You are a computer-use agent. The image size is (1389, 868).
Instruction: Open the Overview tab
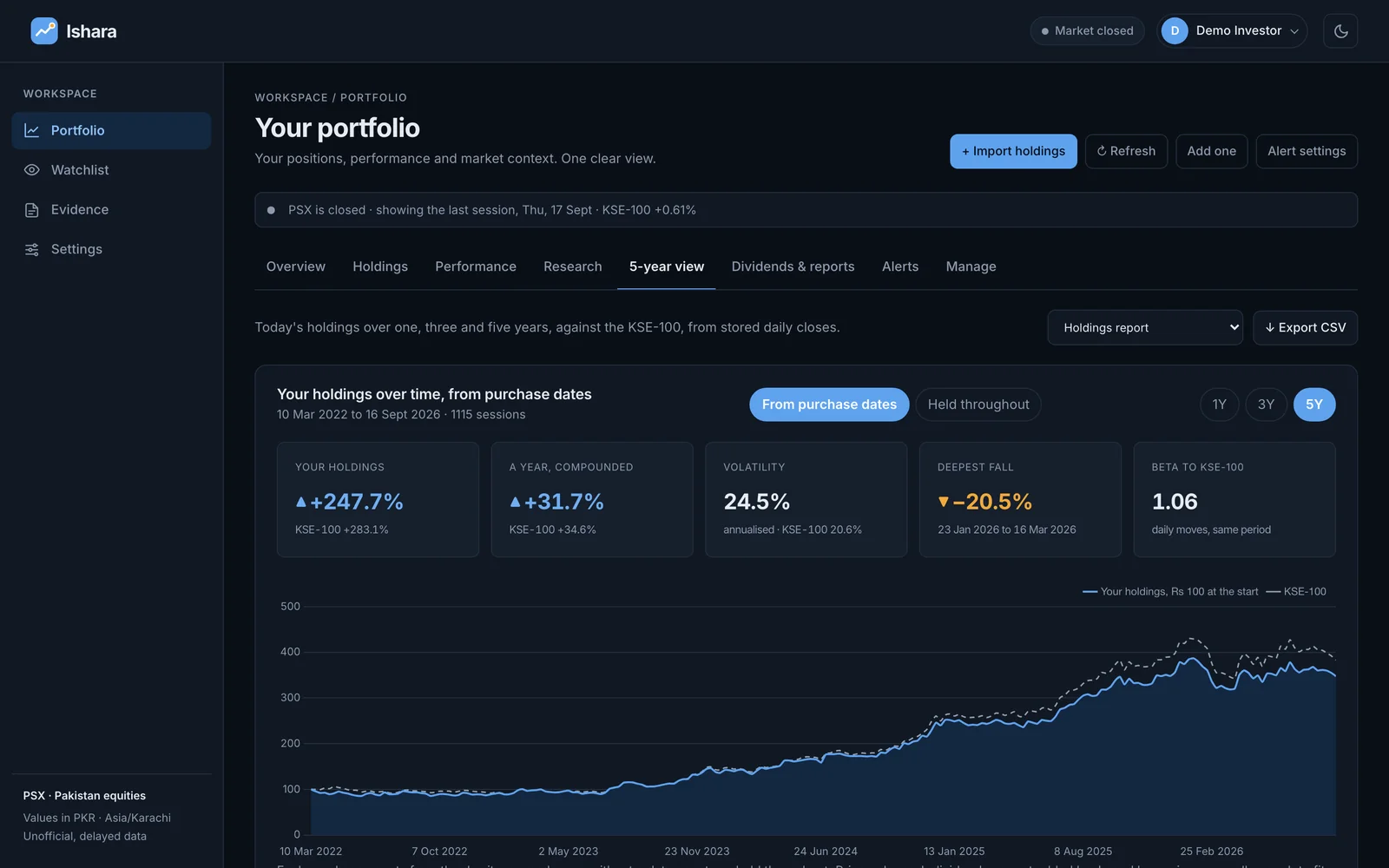tap(296, 266)
